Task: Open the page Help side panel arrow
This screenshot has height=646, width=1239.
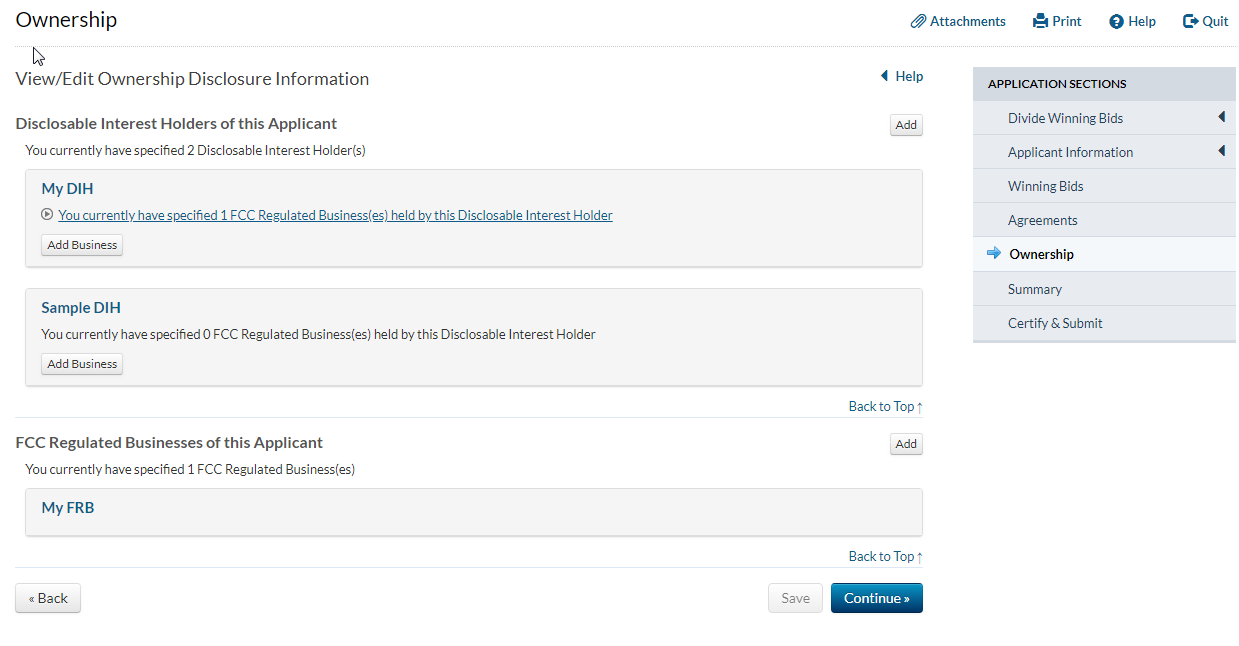Action: tap(884, 76)
